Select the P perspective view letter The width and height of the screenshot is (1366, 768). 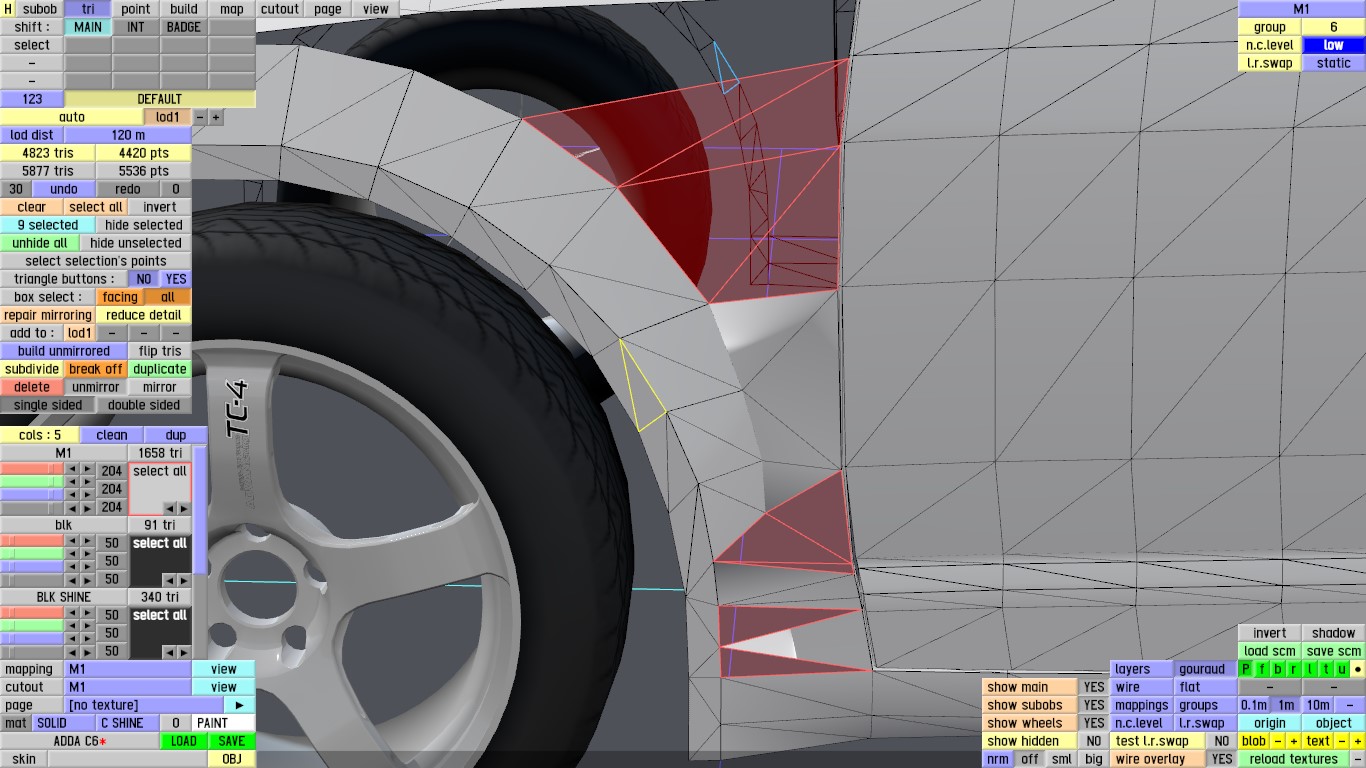pos(1246,669)
